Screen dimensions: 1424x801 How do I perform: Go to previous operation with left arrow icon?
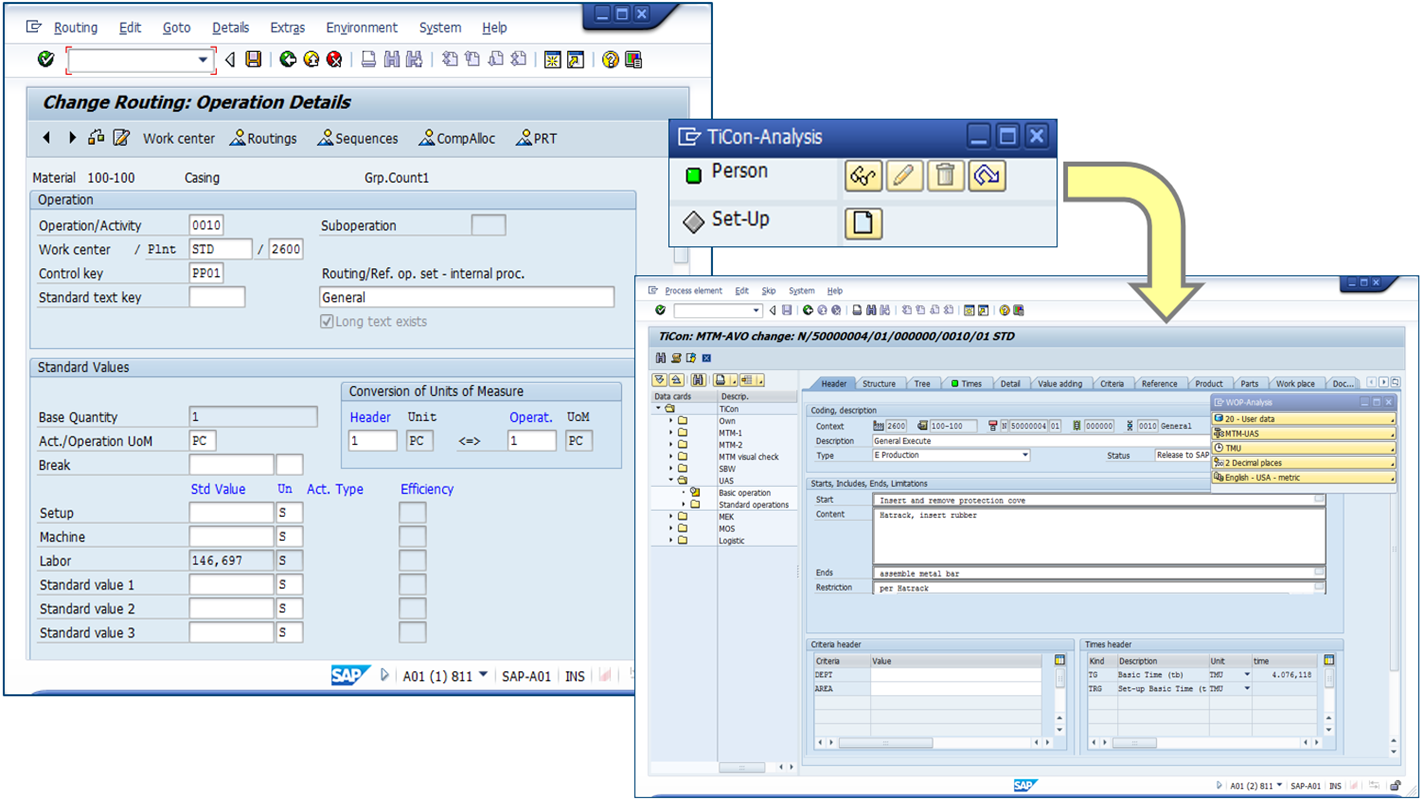tap(46, 138)
